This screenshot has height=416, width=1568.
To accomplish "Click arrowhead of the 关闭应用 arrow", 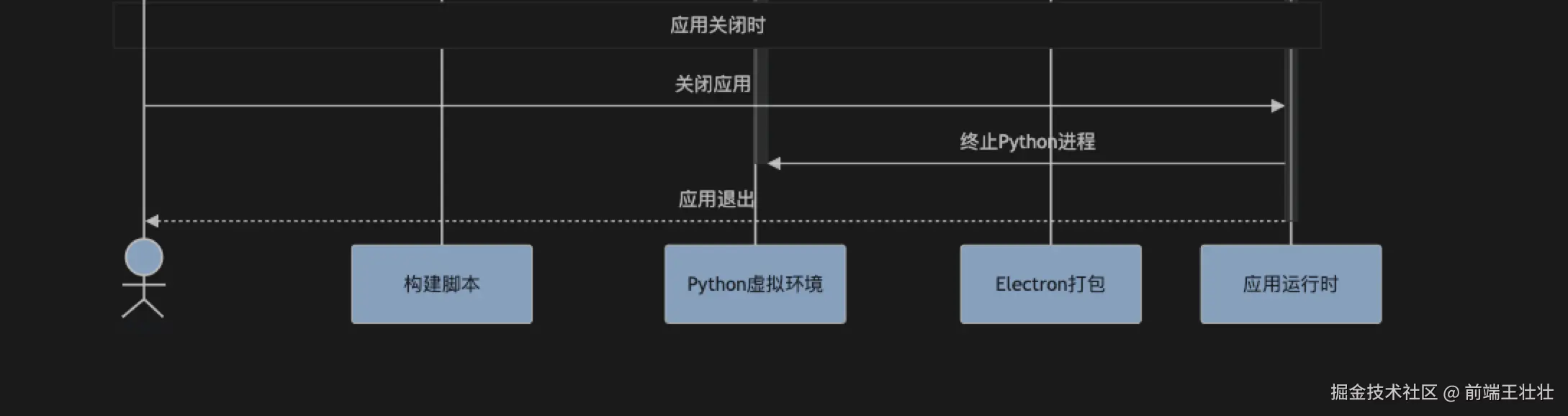I will pyautogui.click(x=1278, y=106).
